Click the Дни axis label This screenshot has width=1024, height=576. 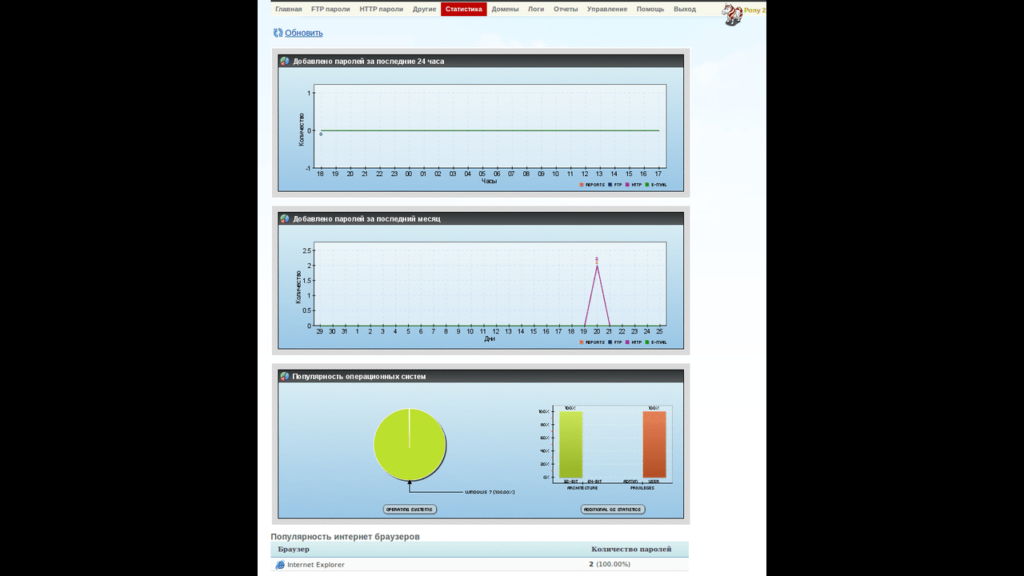[x=489, y=339]
